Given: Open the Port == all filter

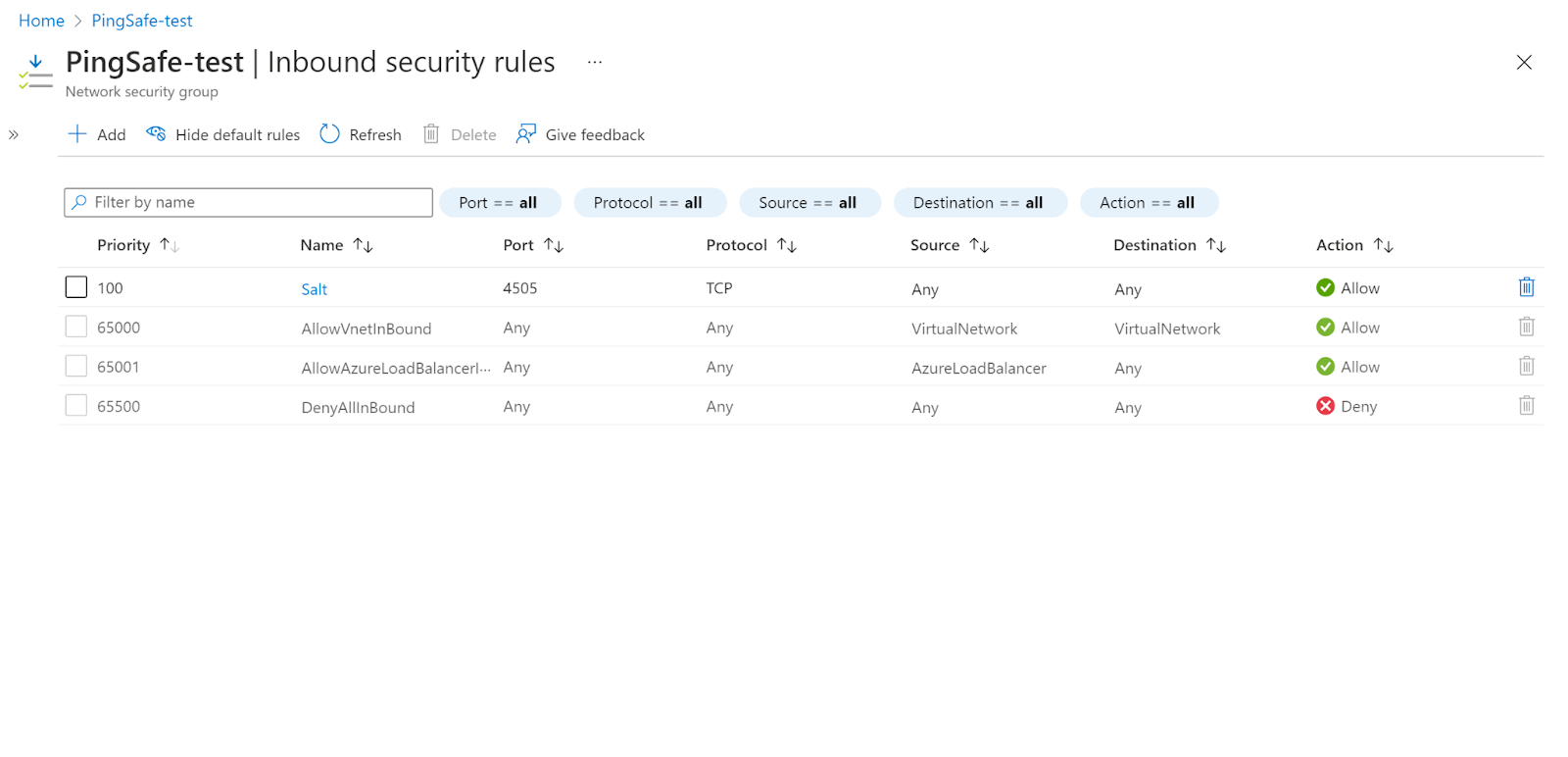Looking at the screenshot, I should coord(499,203).
